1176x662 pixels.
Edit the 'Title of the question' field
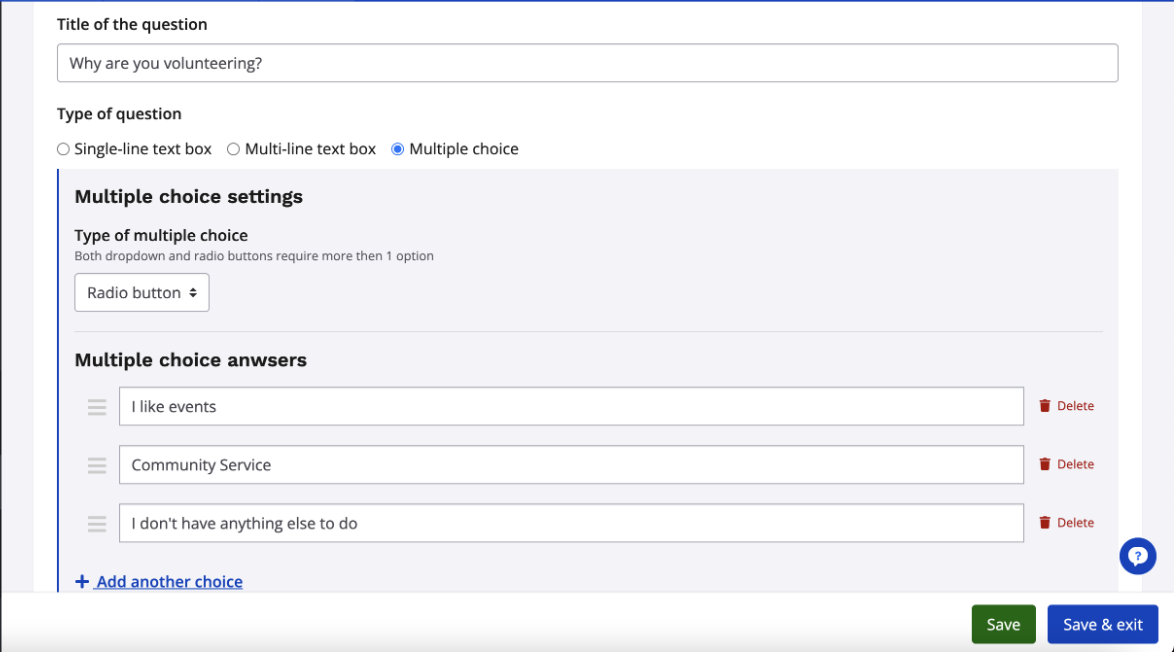[587, 63]
